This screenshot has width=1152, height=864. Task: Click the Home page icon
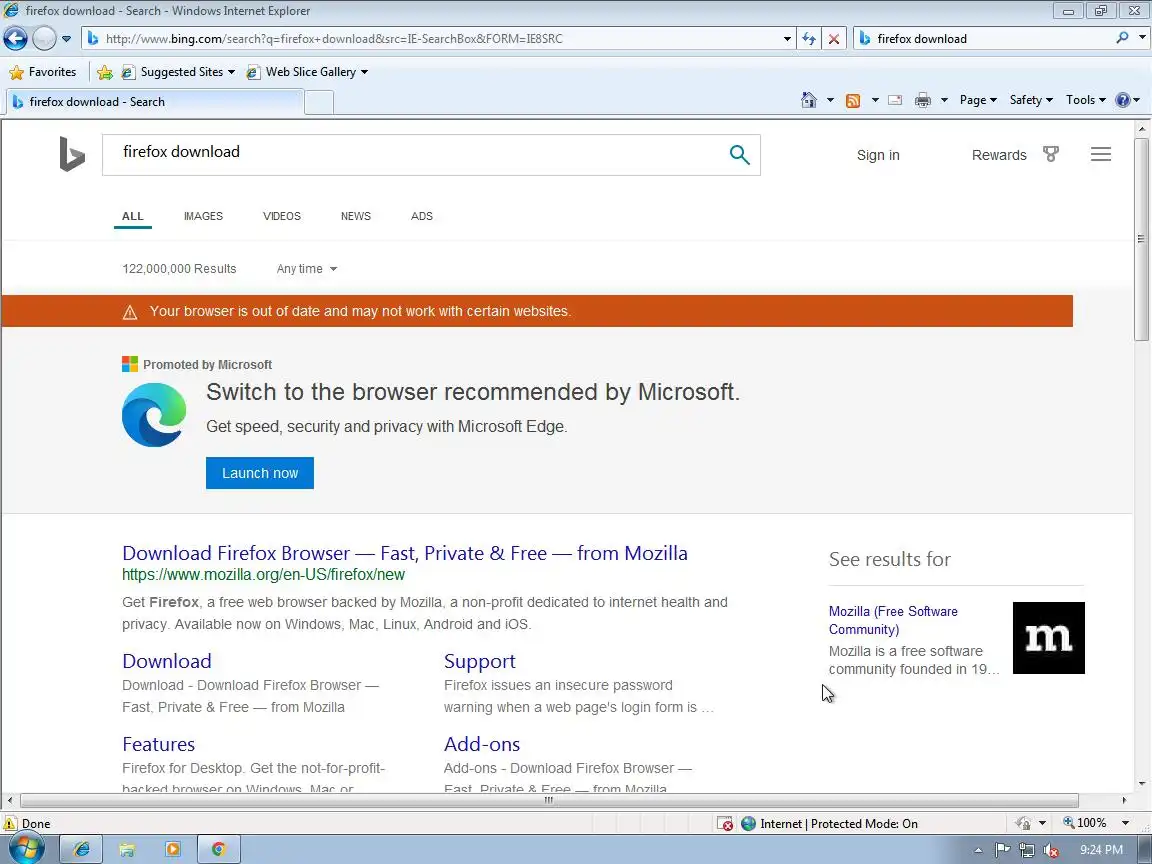[x=809, y=100]
